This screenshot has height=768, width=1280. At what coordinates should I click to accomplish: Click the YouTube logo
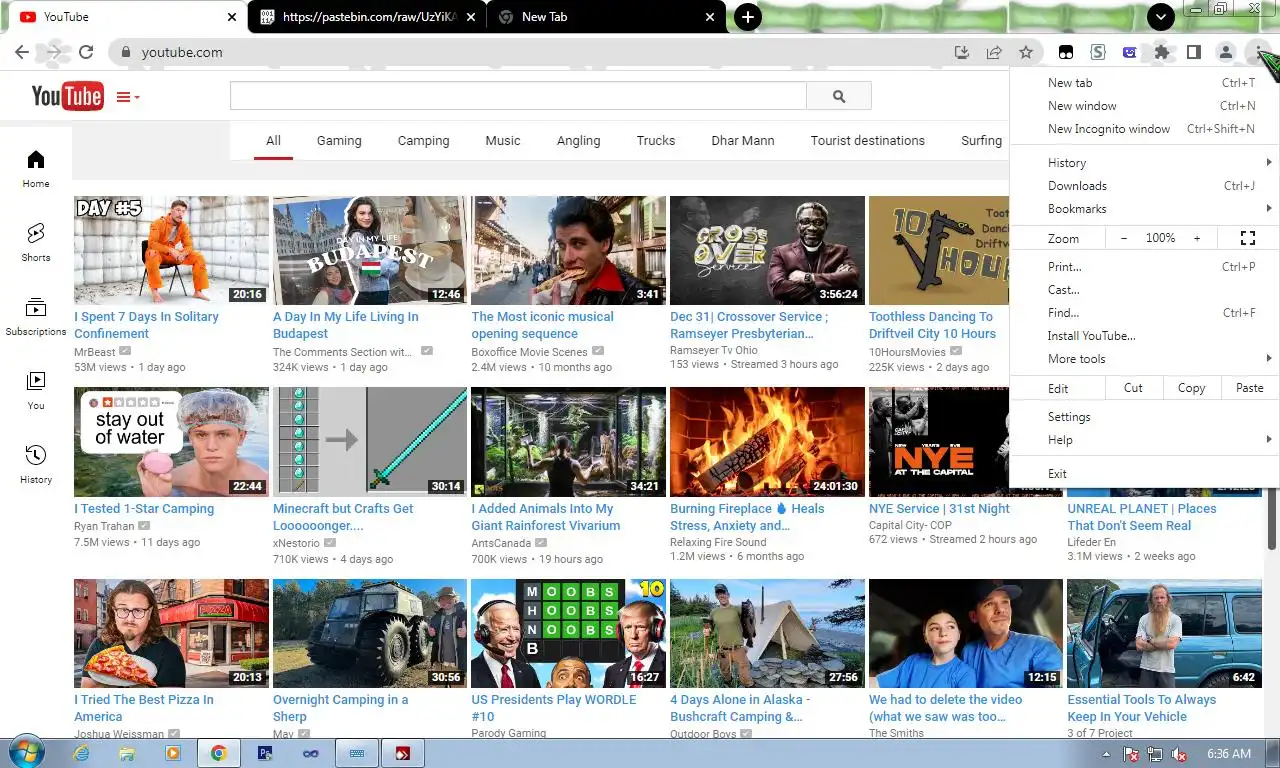click(x=67, y=96)
